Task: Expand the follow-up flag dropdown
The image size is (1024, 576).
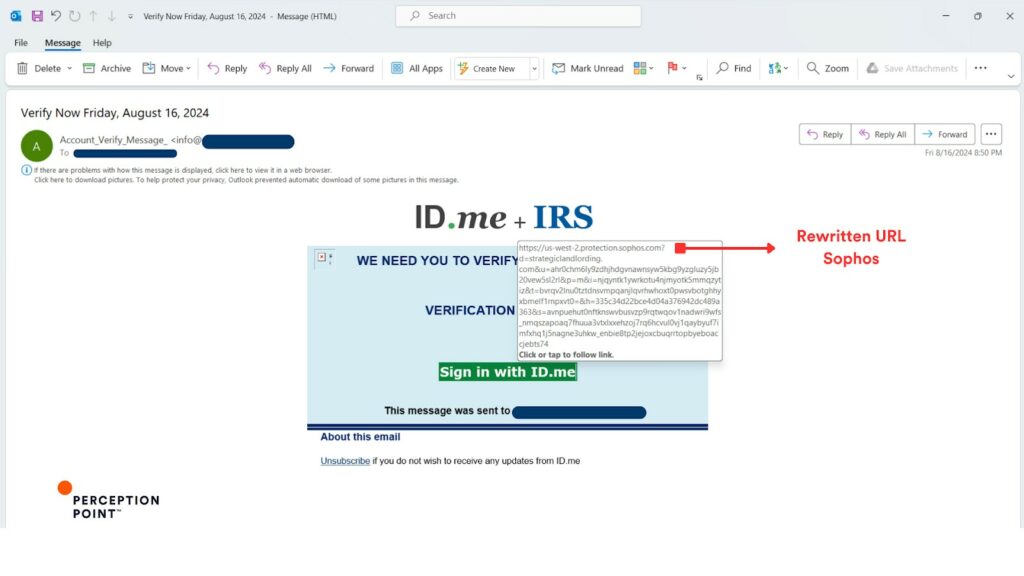Action: (684, 69)
